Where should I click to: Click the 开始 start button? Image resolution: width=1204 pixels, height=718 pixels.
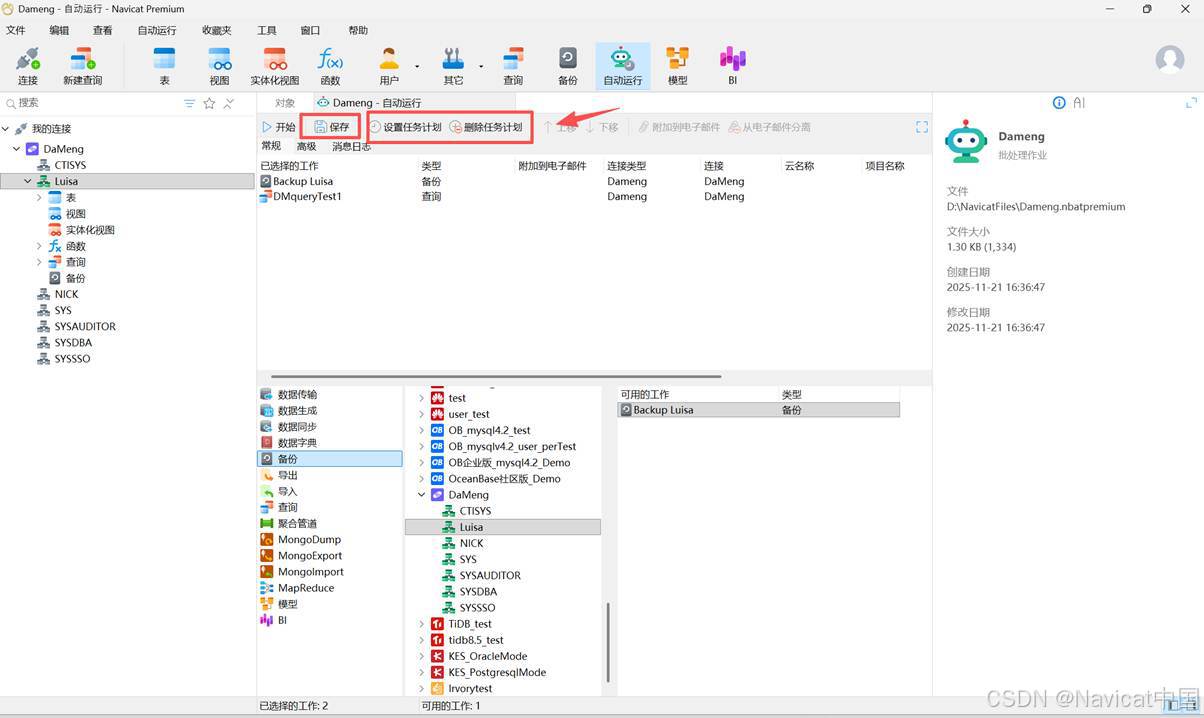tap(278, 127)
